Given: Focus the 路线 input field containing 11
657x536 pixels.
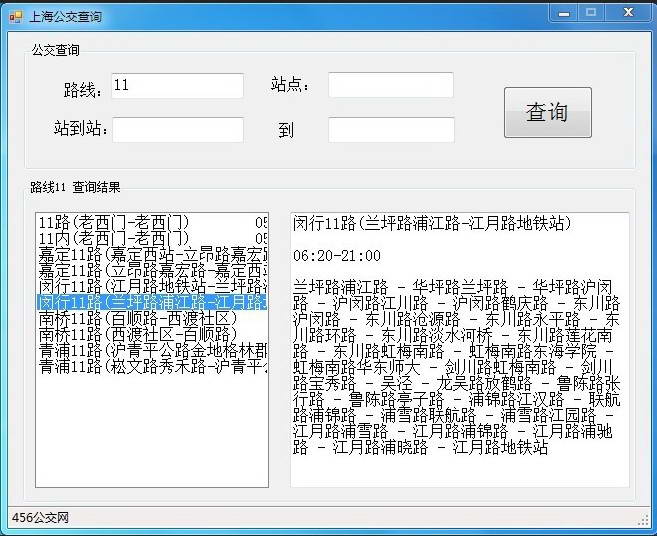Looking at the screenshot, I should tap(176, 86).
